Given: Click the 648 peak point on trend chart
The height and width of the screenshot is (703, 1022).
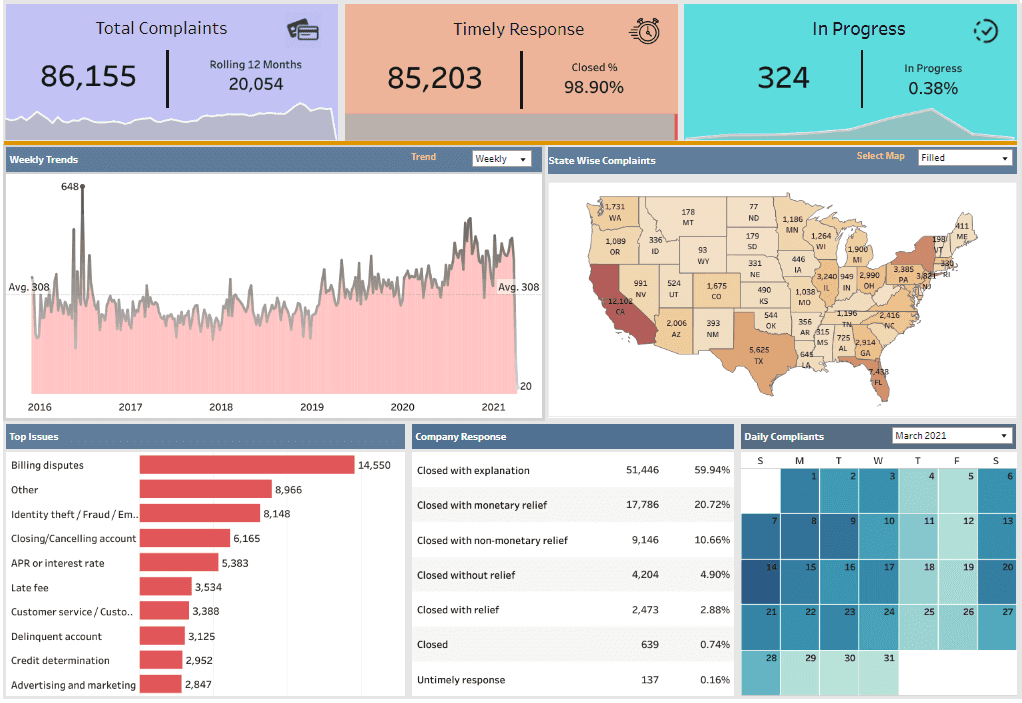Looking at the screenshot, I should pyautogui.click(x=82, y=187).
